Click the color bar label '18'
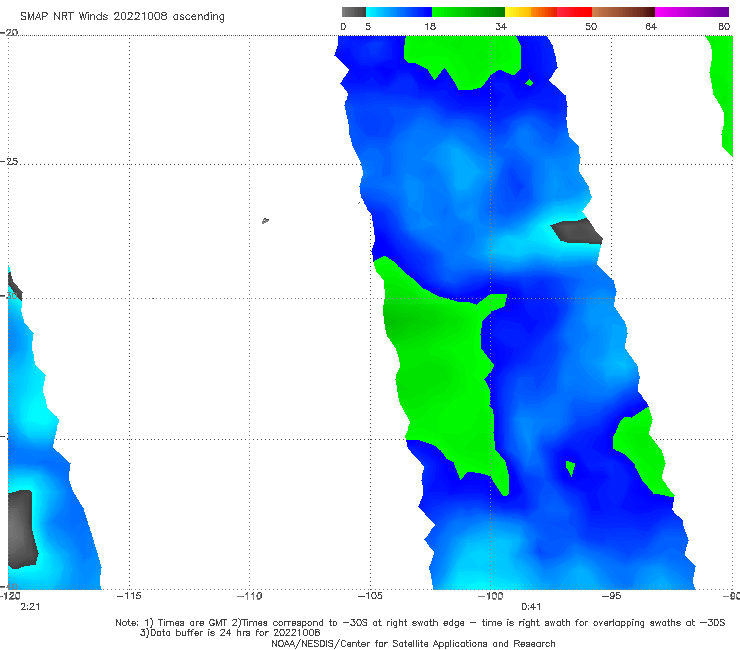This screenshot has width=740, height=650. pyautogui.click(x=430, y=26)
